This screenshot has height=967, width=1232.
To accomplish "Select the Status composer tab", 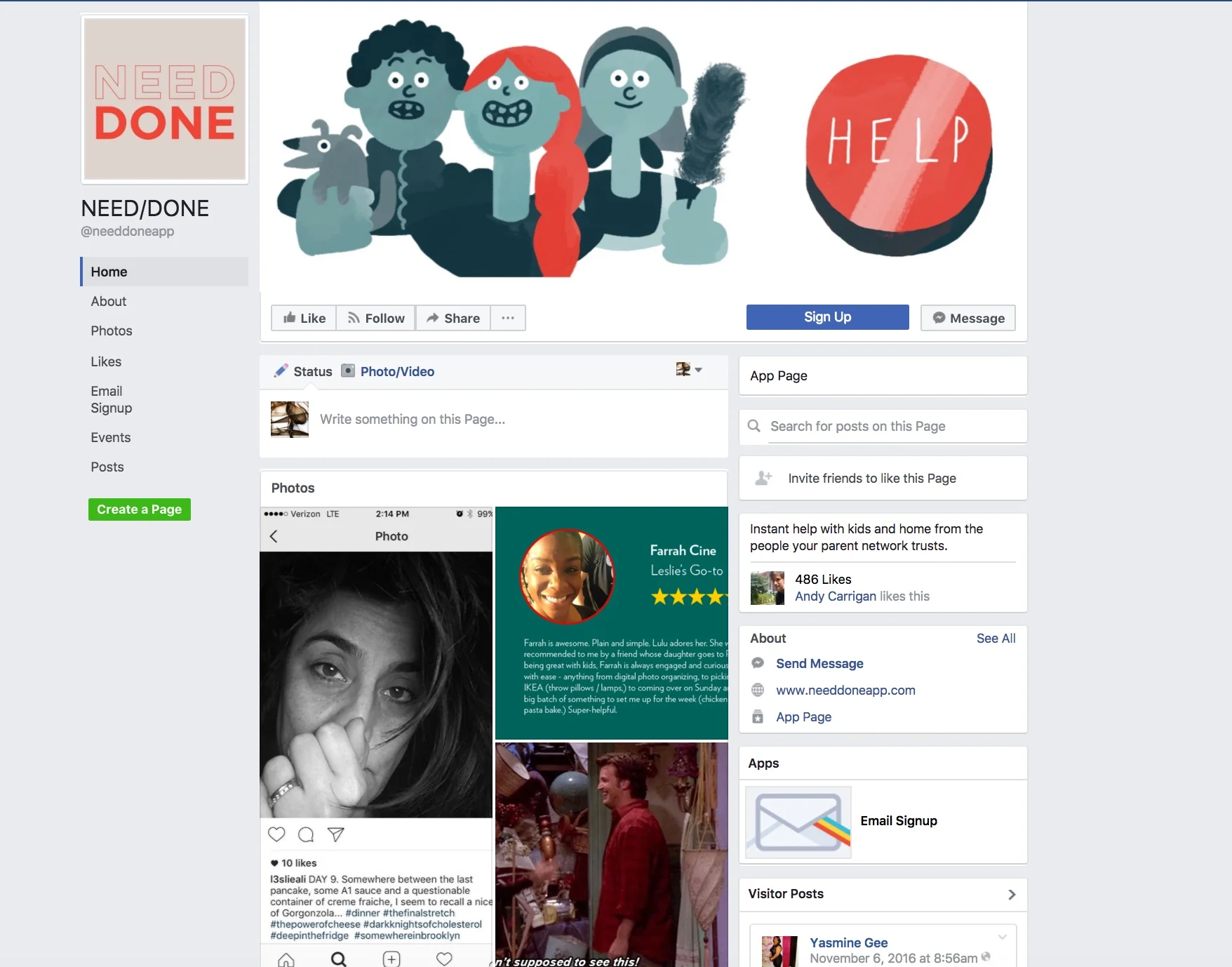I will tap(303, 371).
